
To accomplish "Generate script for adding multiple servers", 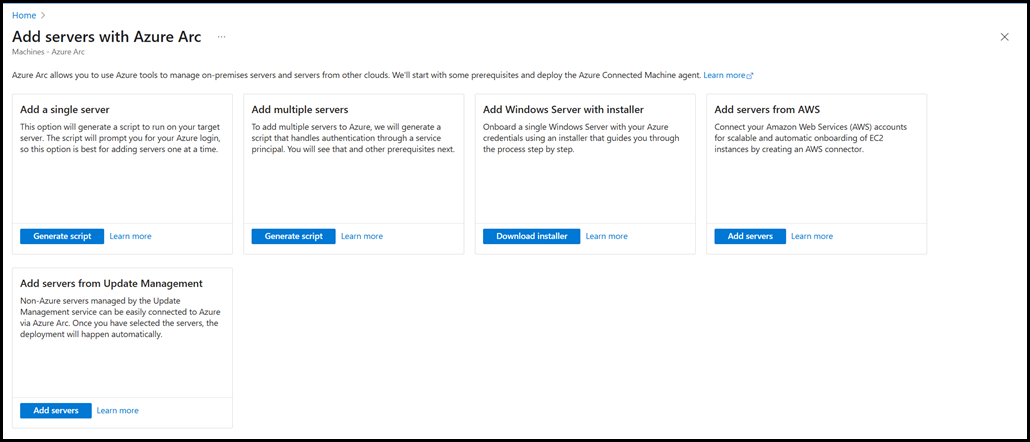I will [x=293, y=236].
